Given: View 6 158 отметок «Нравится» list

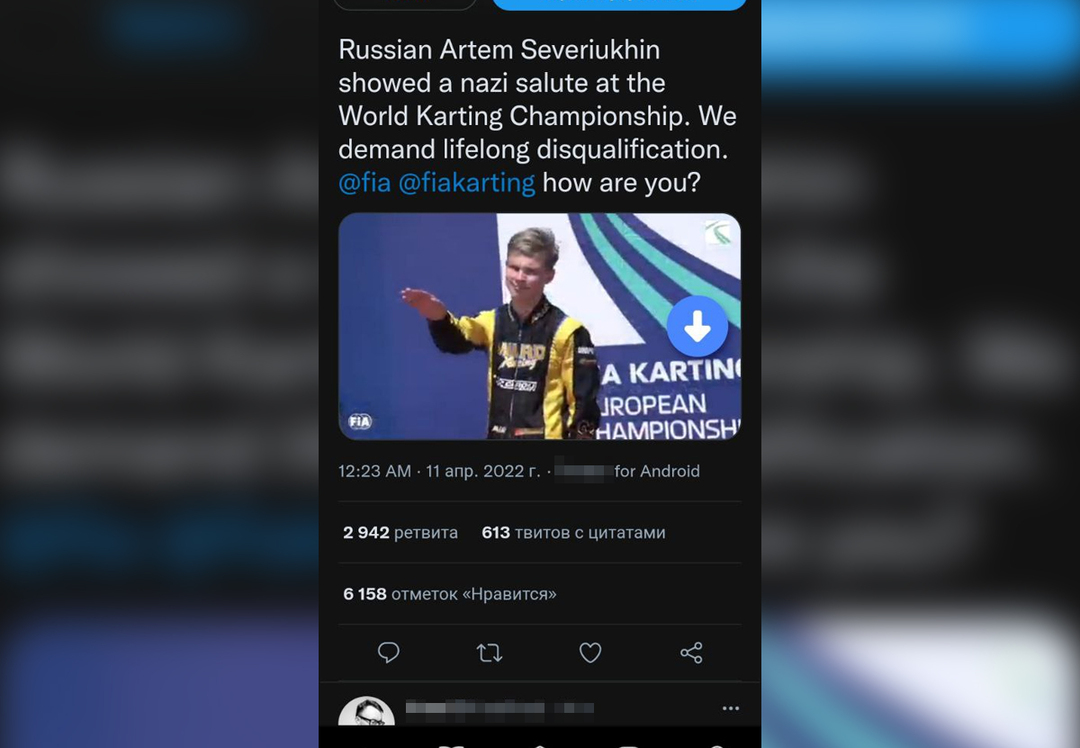Looking at the screenshot, I should (450, 594).
